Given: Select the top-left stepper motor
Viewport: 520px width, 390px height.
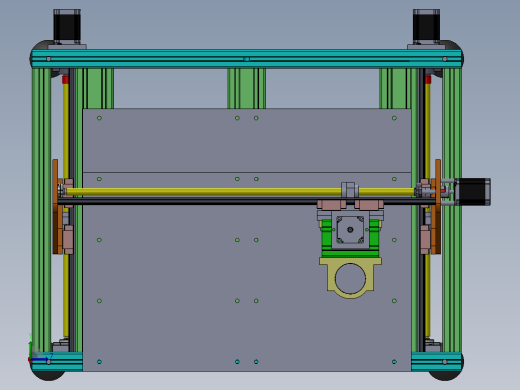Looking at the screenshot, I should (x=67, y=26).
